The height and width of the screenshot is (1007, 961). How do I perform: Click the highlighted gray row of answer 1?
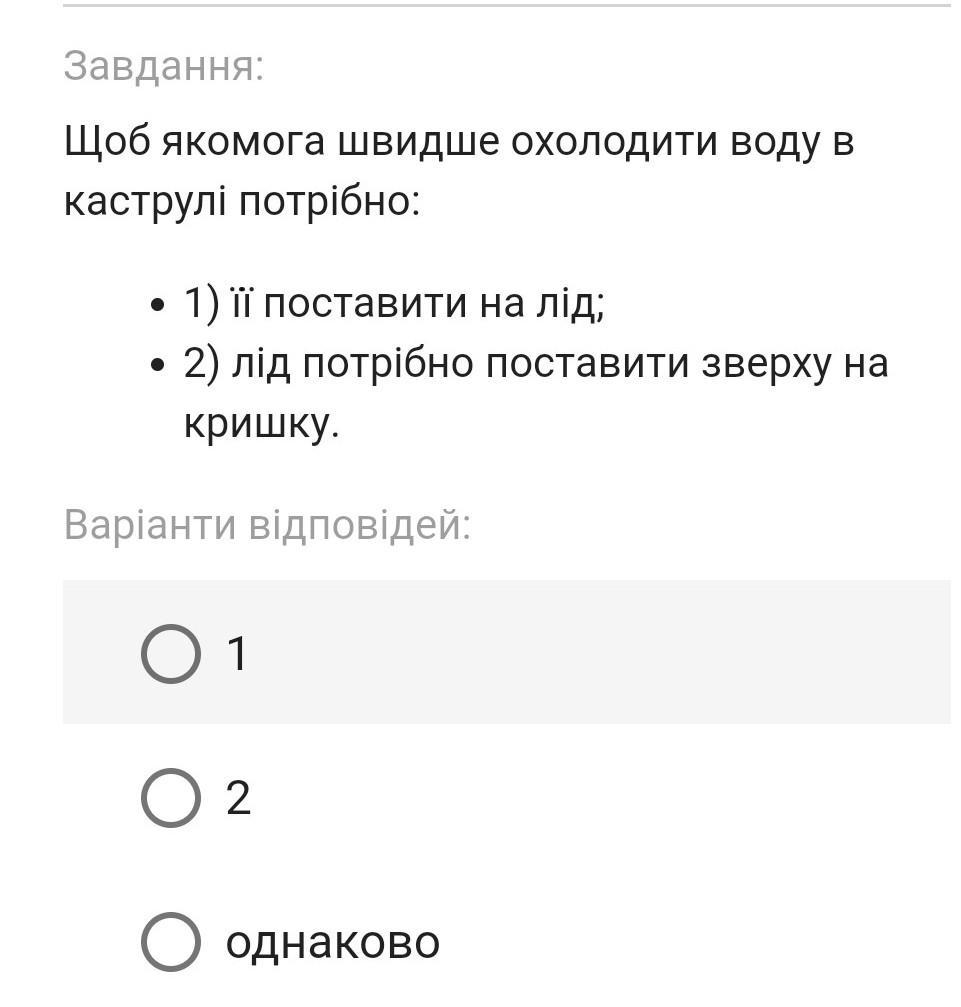point(507,652)
